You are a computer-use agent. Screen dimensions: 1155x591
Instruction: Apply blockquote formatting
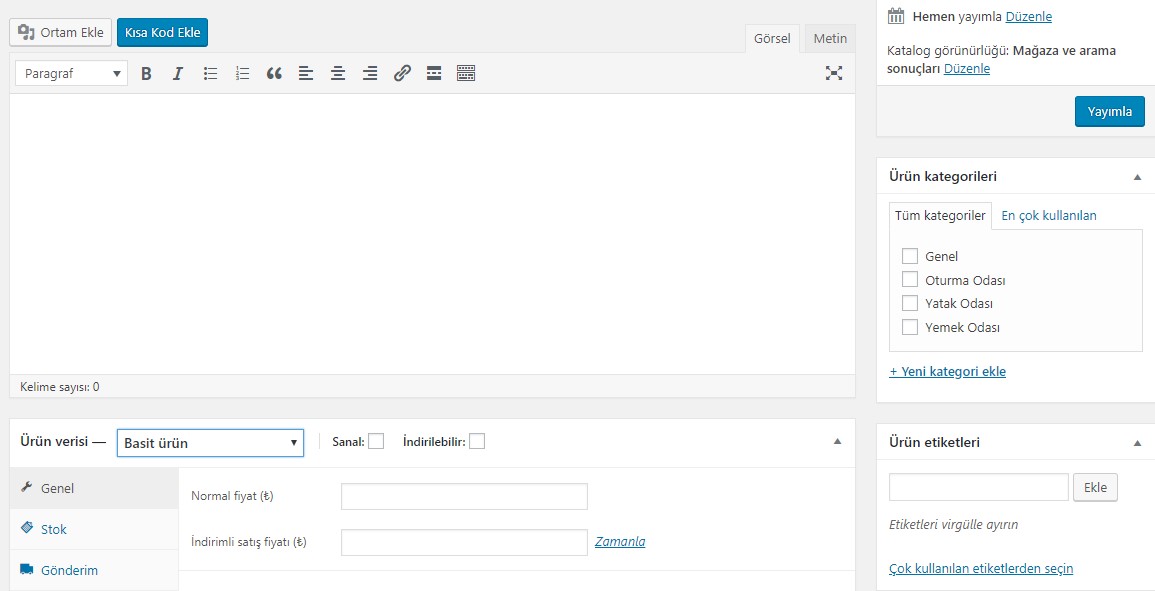[274, 73]
